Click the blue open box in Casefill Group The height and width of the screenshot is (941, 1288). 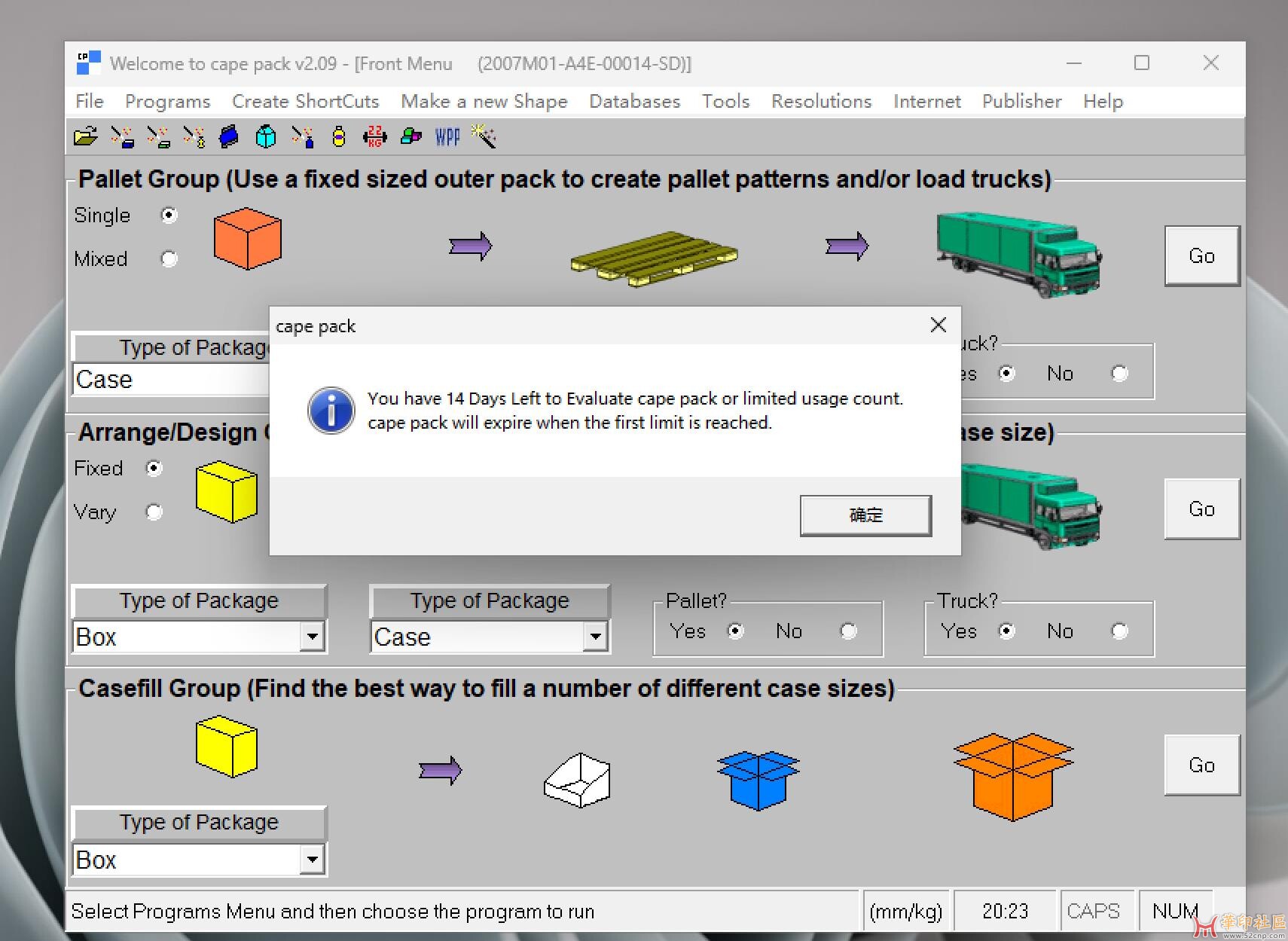click(x=758, y=781)
